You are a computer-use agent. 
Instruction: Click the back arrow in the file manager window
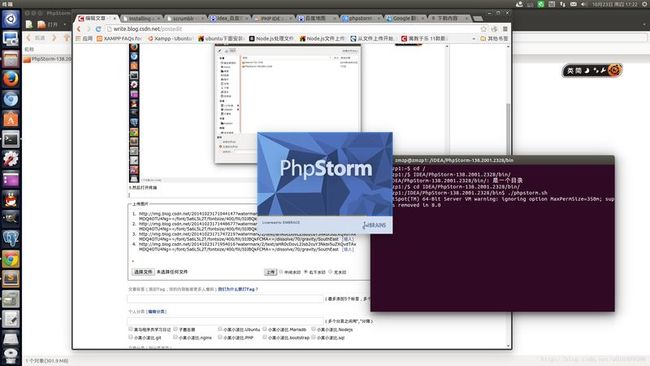coord(29,38)
